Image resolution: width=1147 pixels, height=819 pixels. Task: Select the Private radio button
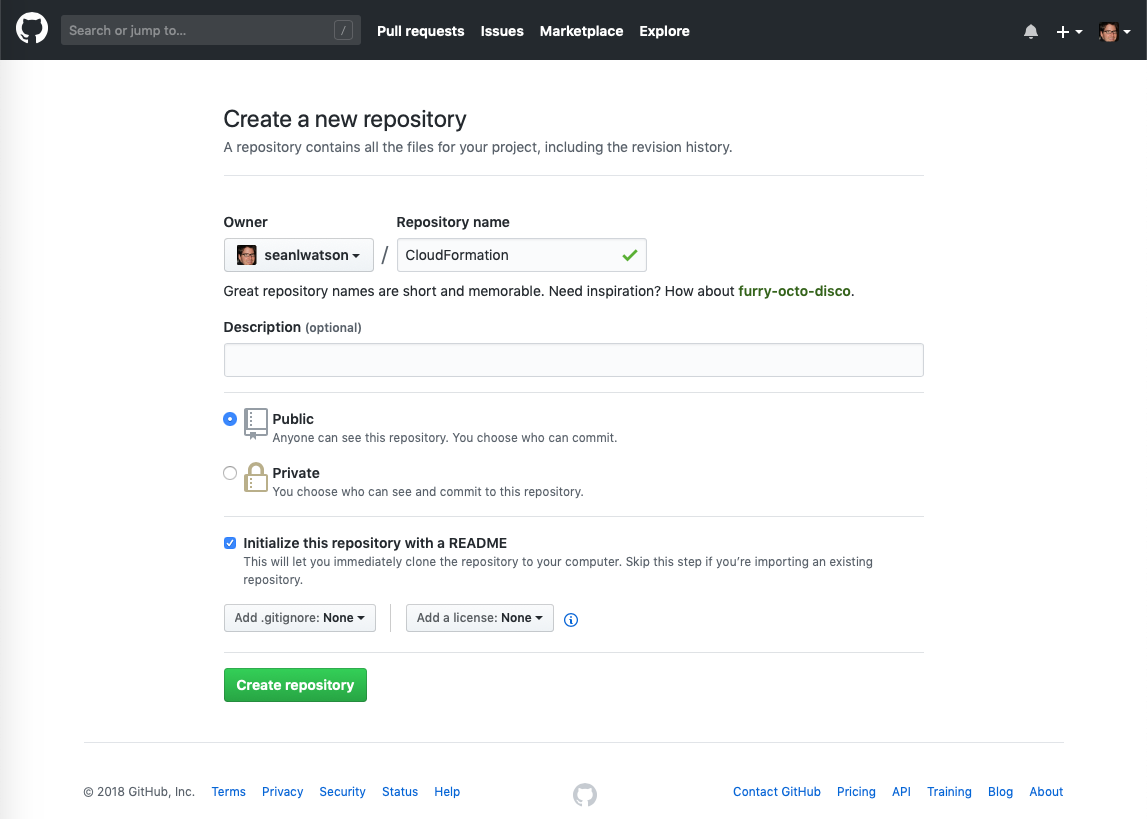[x=230, y=473]
